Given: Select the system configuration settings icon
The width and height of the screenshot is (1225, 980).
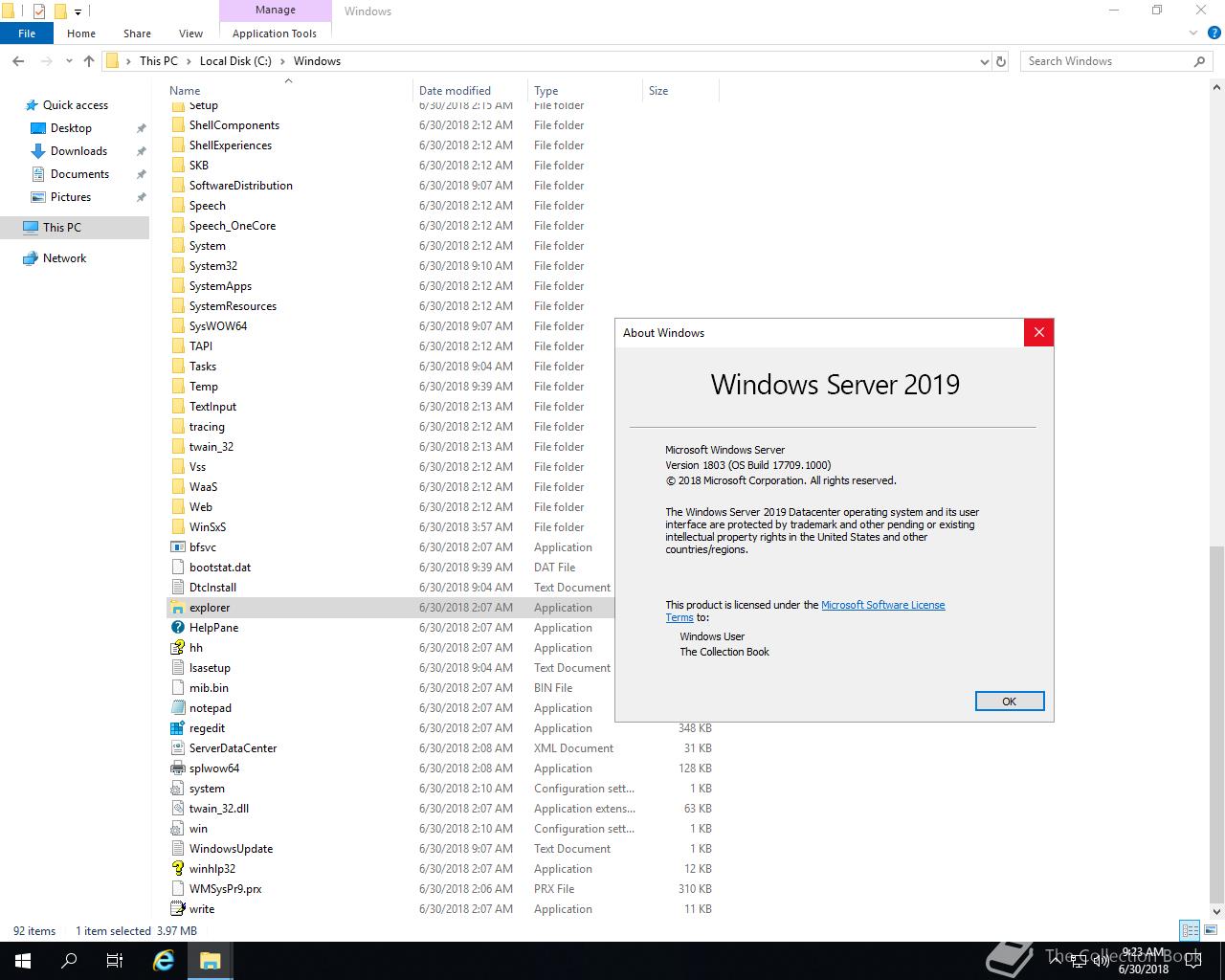Looking at the screenshot, I should pos(177,789).
